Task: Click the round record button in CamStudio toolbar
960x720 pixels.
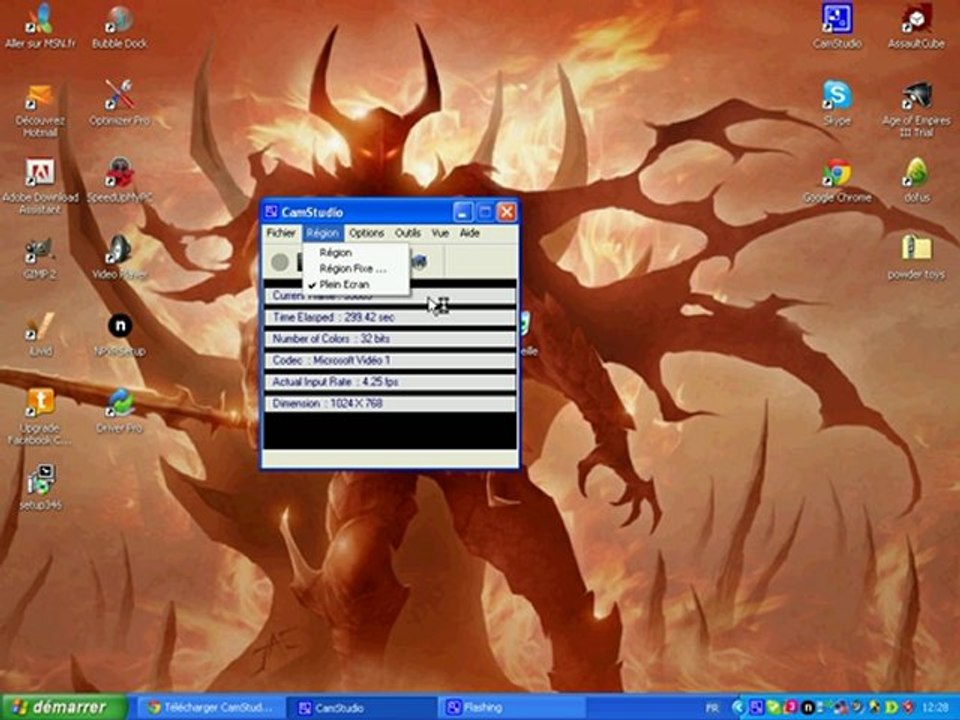Action: 280,263
